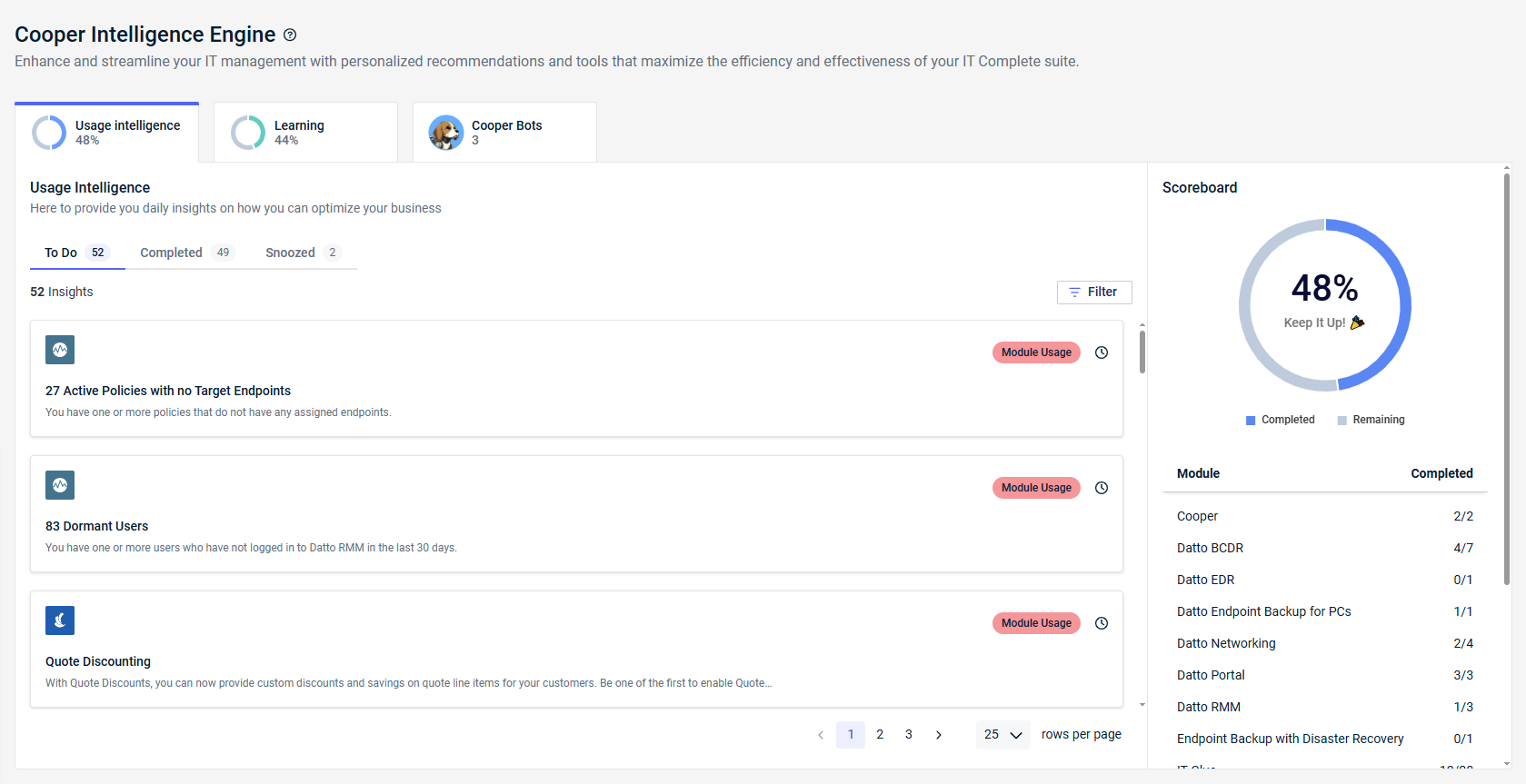Viewport: 1526px width, 784px height.
Task: Click RMM icon on Active Policies card
Action: coord(60,350)
